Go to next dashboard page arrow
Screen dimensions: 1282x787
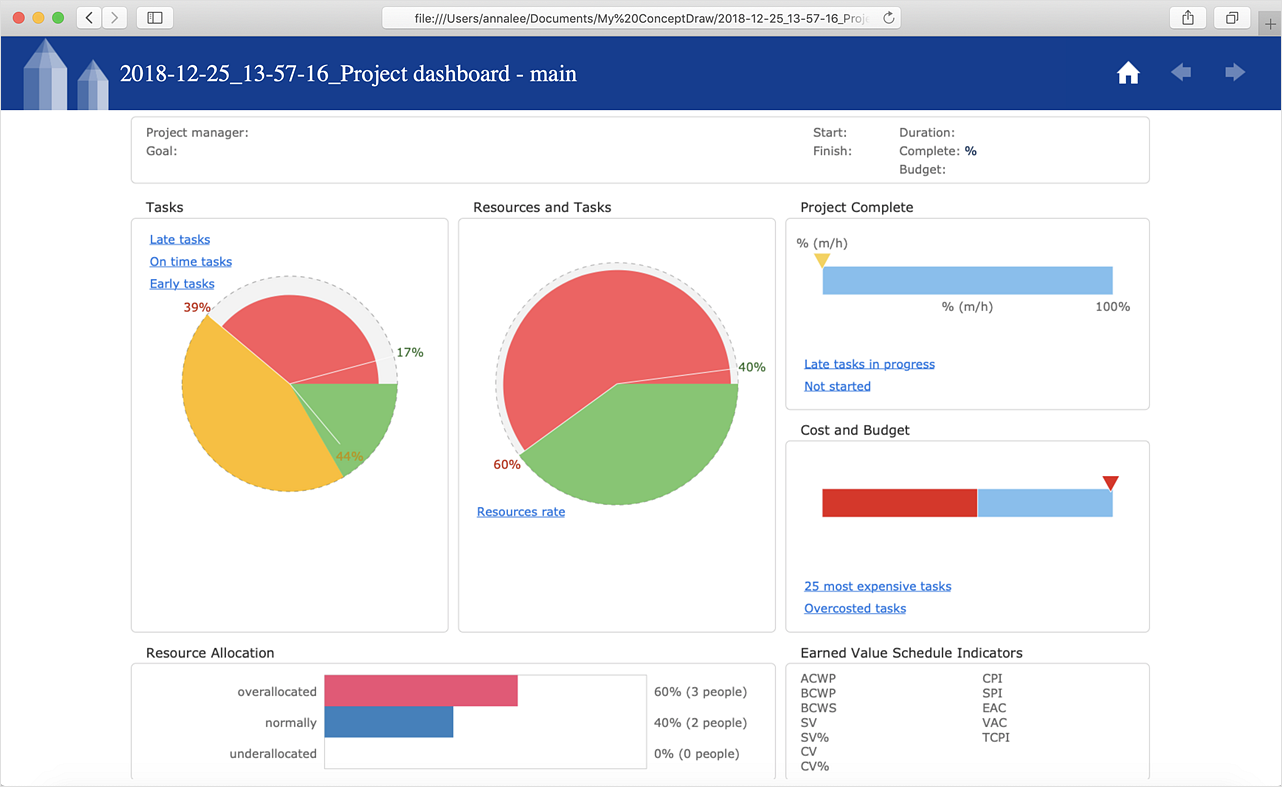pyautogui.click(x=1235, y=72)
